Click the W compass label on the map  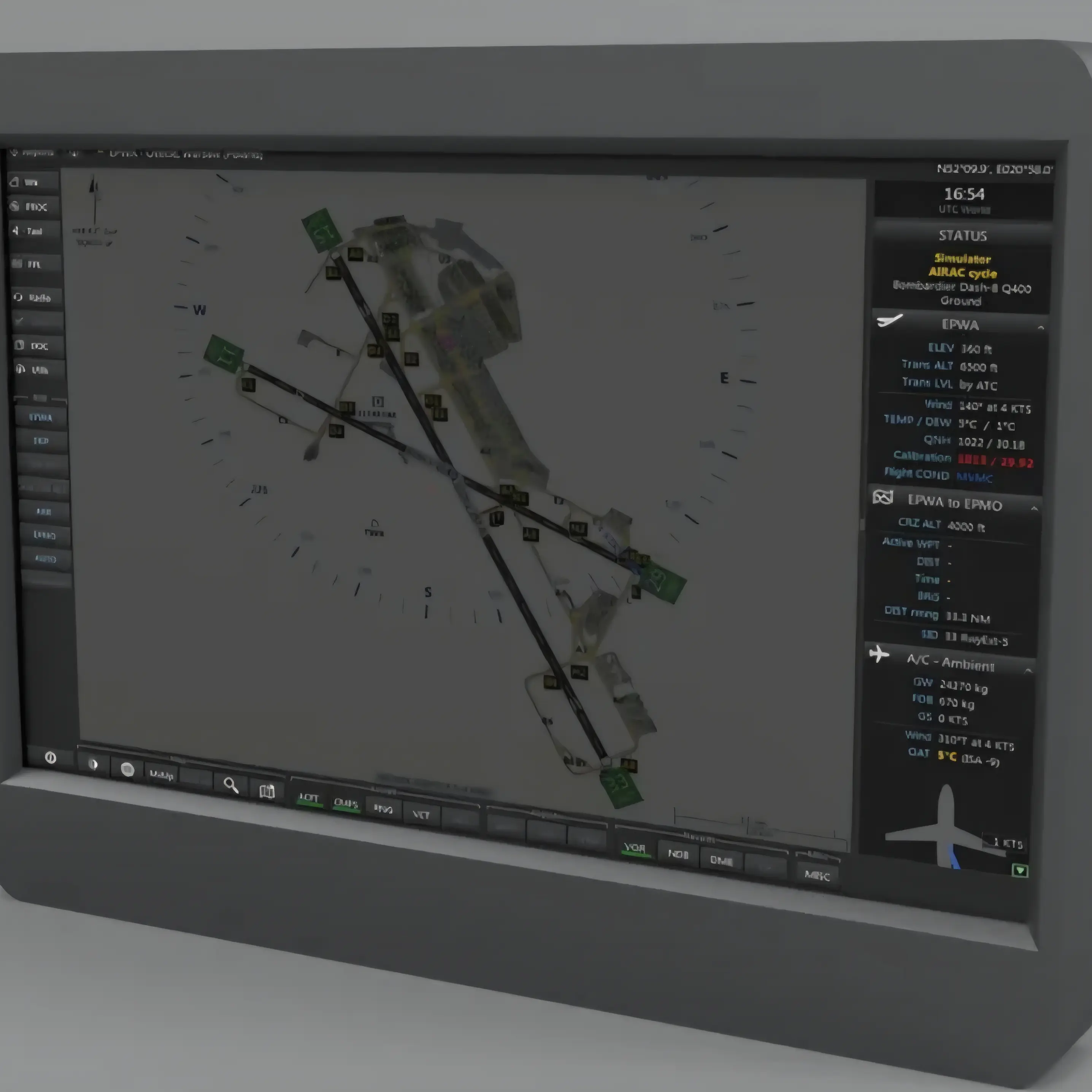click(x=200, y=310)
